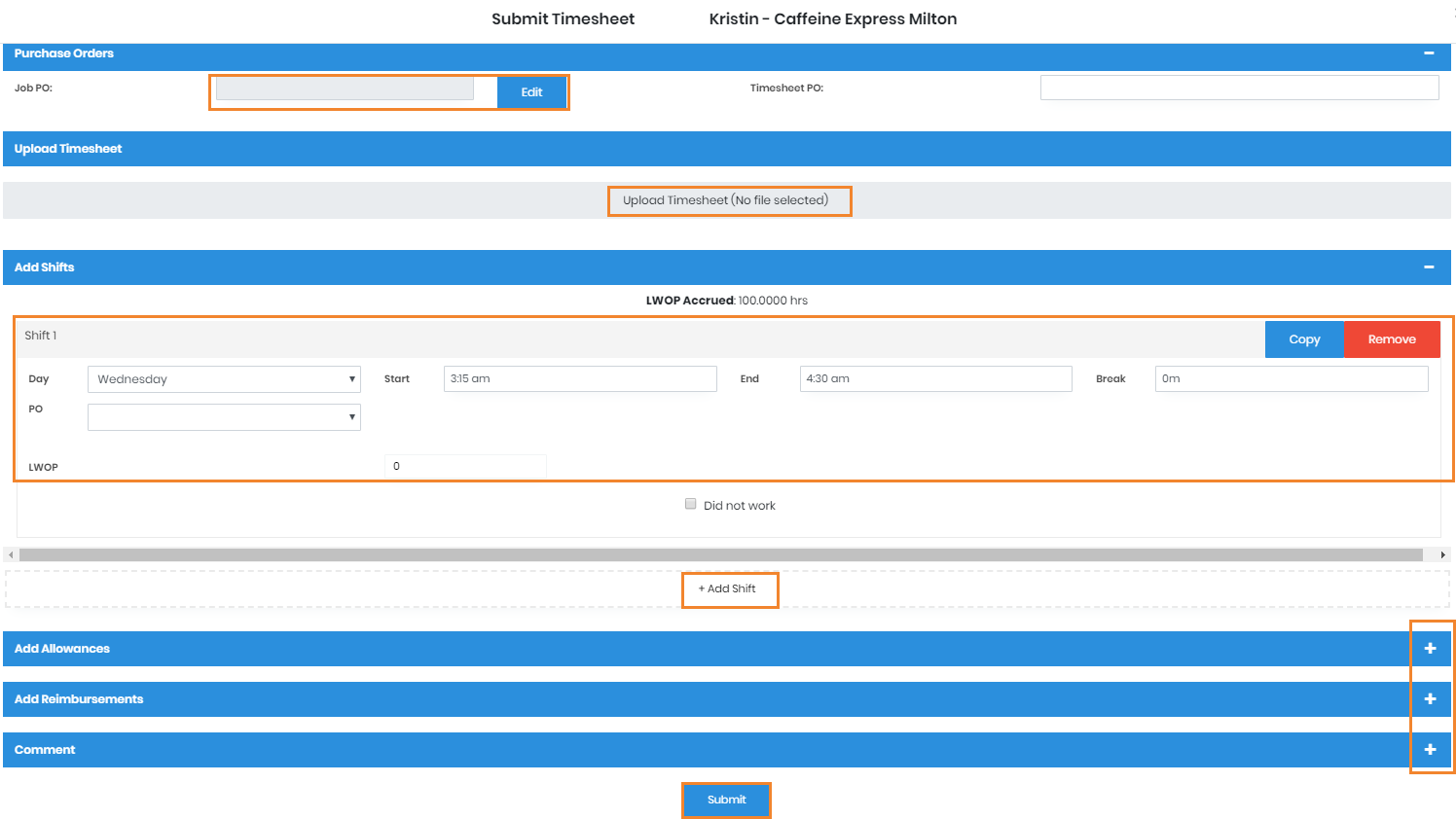1456x819 pixels.
Task: Open the Day dropdown showing Wednesday
Action: 224,379
